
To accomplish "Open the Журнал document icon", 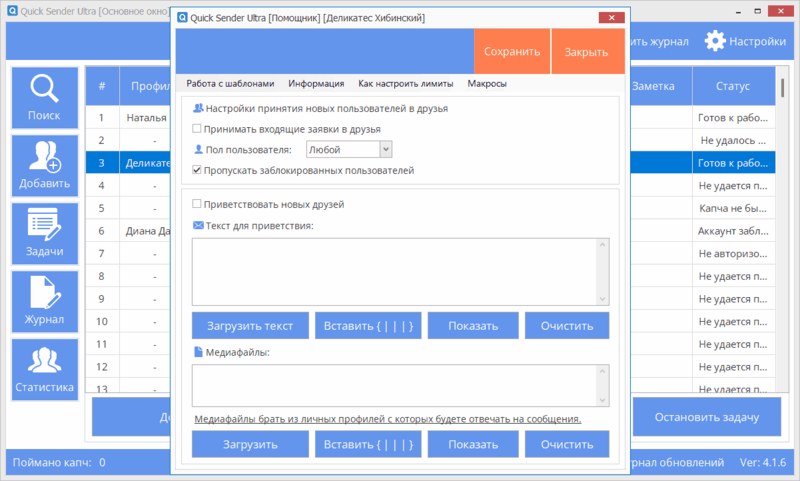I will 43,294.
